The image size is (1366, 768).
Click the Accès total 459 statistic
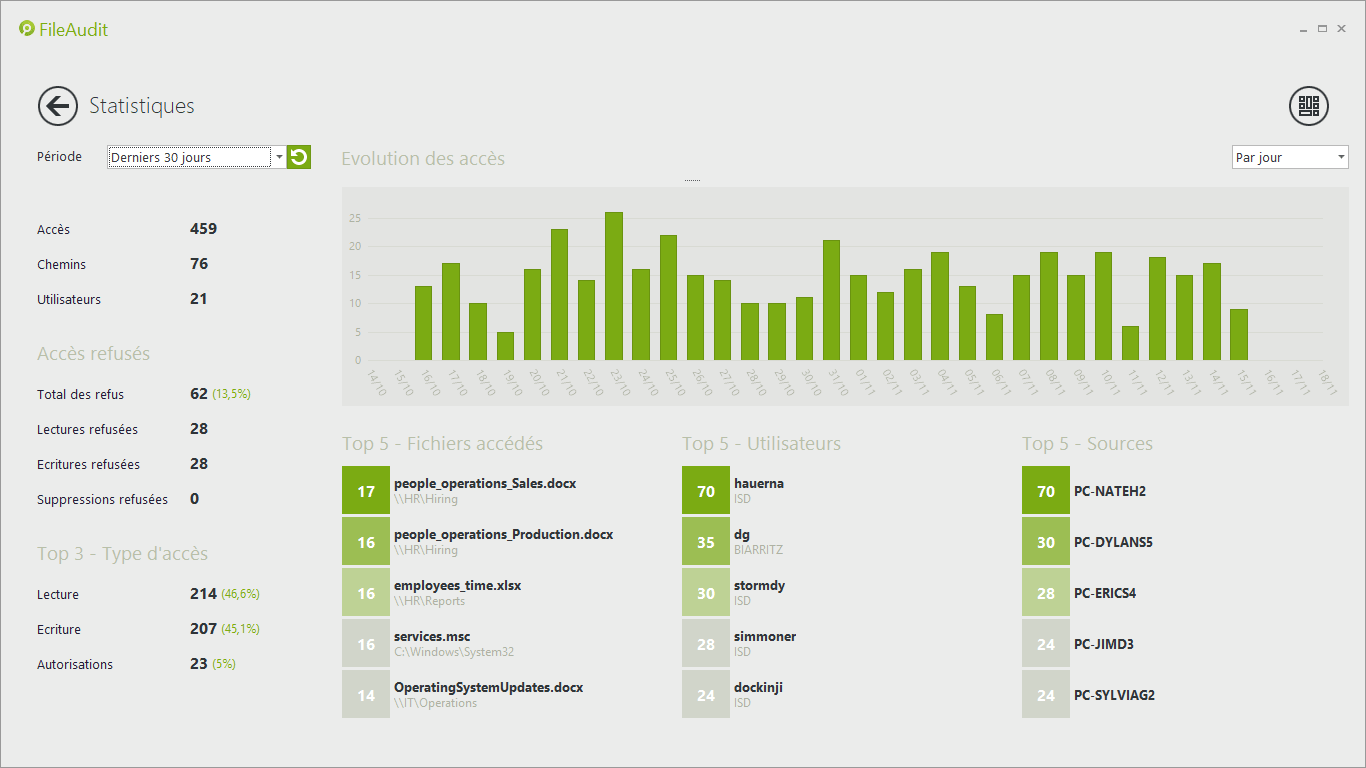click(202, 229)
